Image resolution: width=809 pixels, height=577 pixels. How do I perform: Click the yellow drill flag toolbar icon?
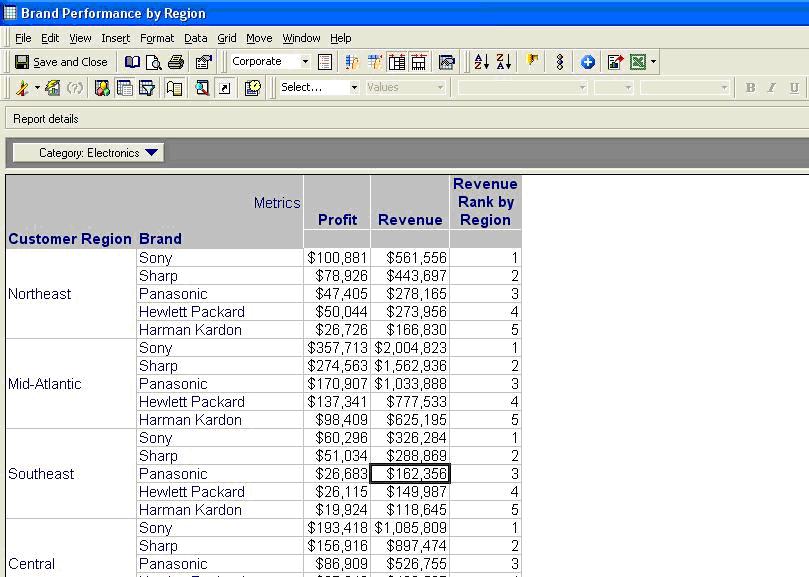tap(531, 62)
